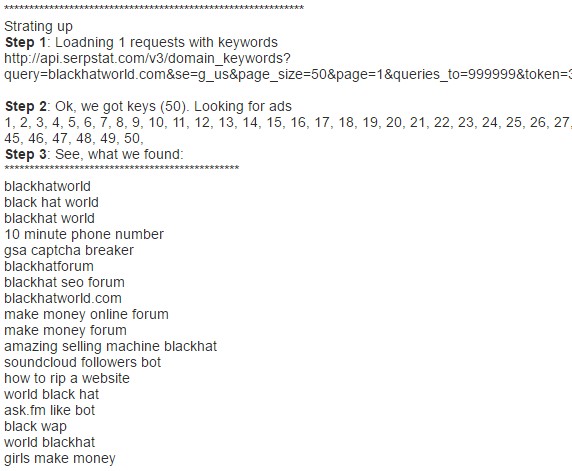Select 'blackhatworld.com' keyword entry
The image size is (572, 471).
(x=63, y=298)
